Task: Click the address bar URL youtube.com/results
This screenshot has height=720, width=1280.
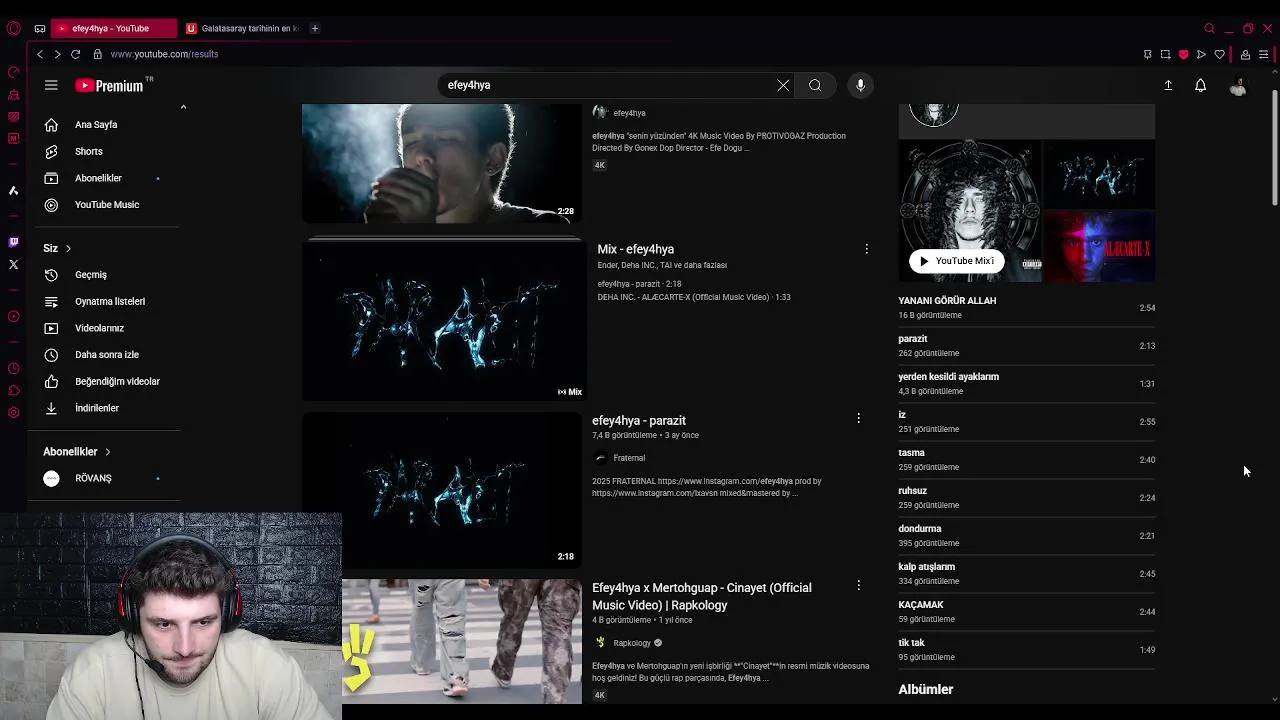Action: coord(164,54)
